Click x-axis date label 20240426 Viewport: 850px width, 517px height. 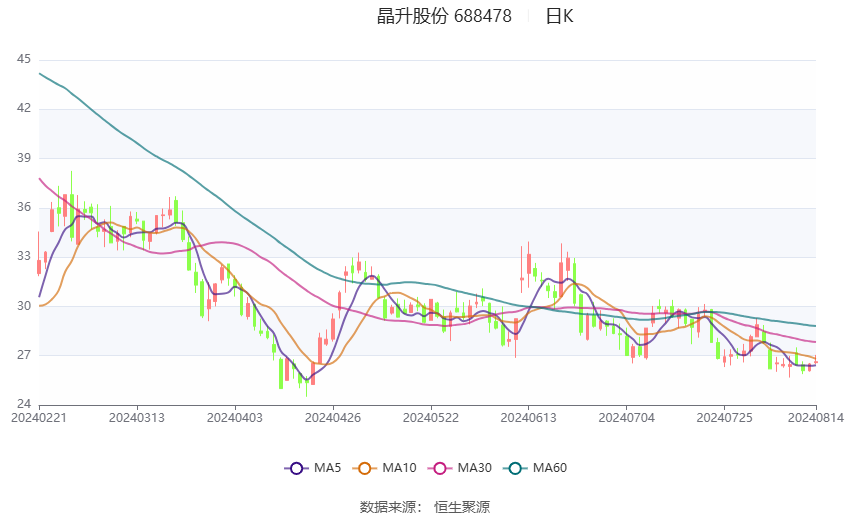pyautogui.click(x=333, y=418)
